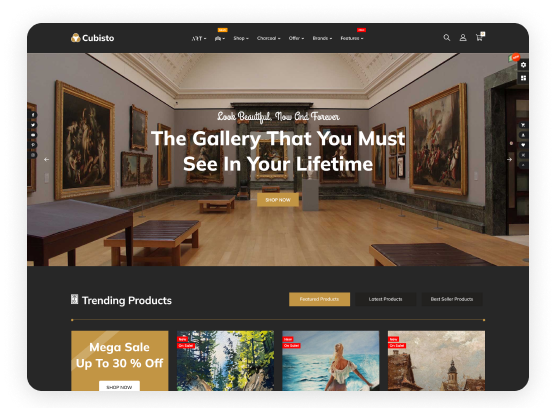
Task: Click the hero SHOP NOW button
Action: tap(278, 200)
